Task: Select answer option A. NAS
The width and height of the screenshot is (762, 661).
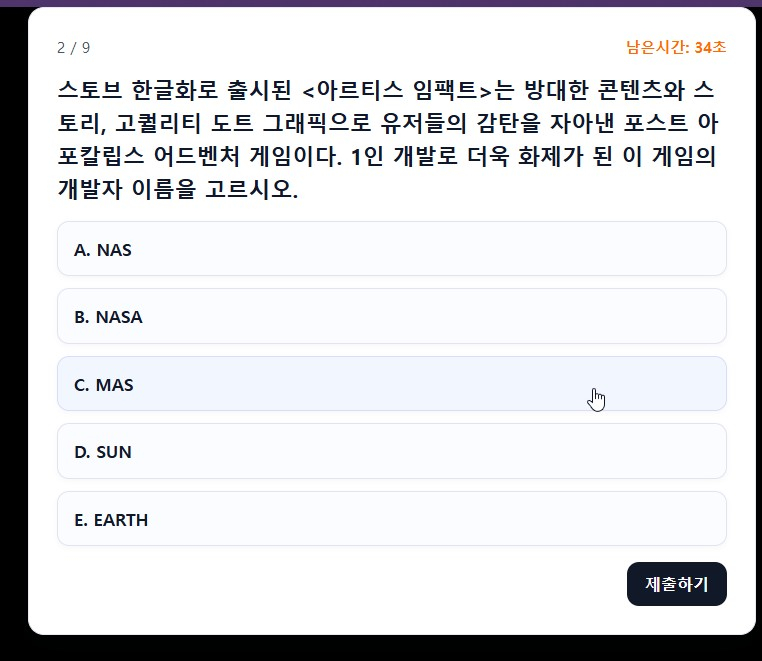Action: 391,249
